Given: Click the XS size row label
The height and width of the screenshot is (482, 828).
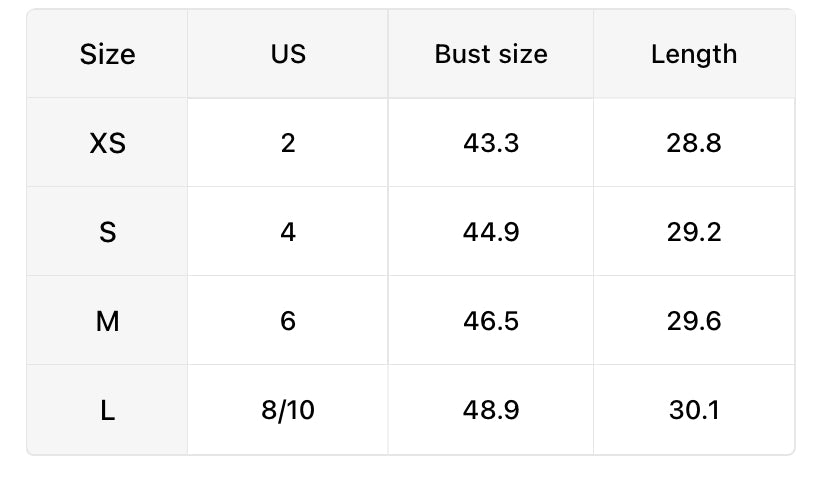Looking at the screenshot, I should 107,143.
